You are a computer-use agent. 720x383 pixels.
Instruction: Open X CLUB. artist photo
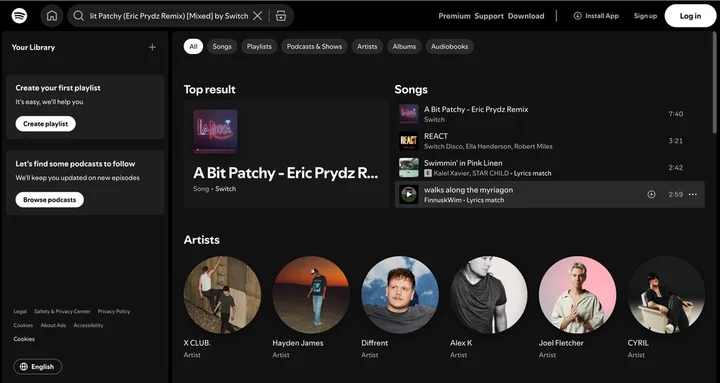(222, 295)
